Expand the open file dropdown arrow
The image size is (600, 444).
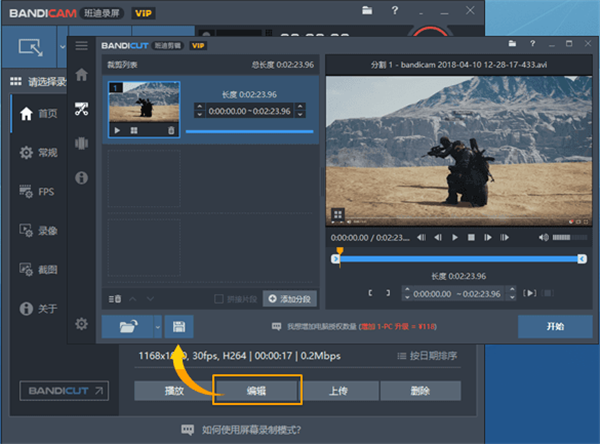point(157,327)
